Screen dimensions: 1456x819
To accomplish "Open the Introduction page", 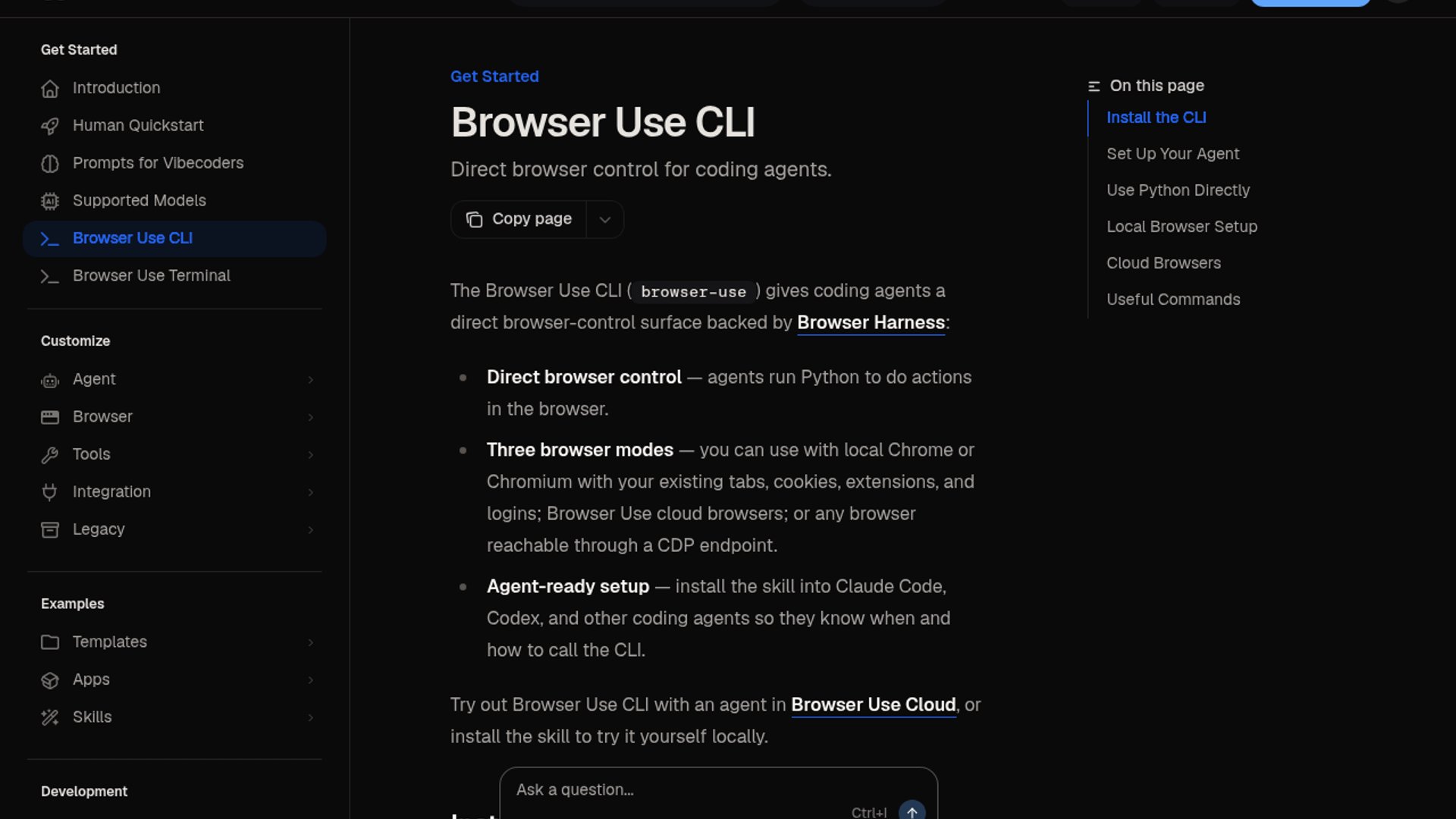I will [174, 88].
